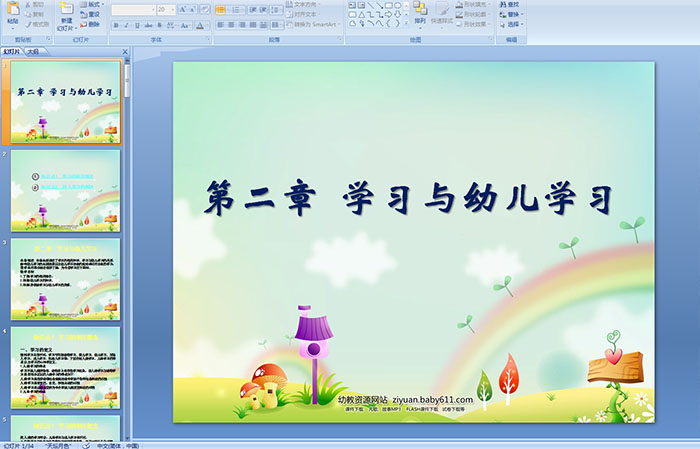Open Quick Styles (快速样式) gallery
This screenshot has height=449, width=700.
click(x=442, y=13)
